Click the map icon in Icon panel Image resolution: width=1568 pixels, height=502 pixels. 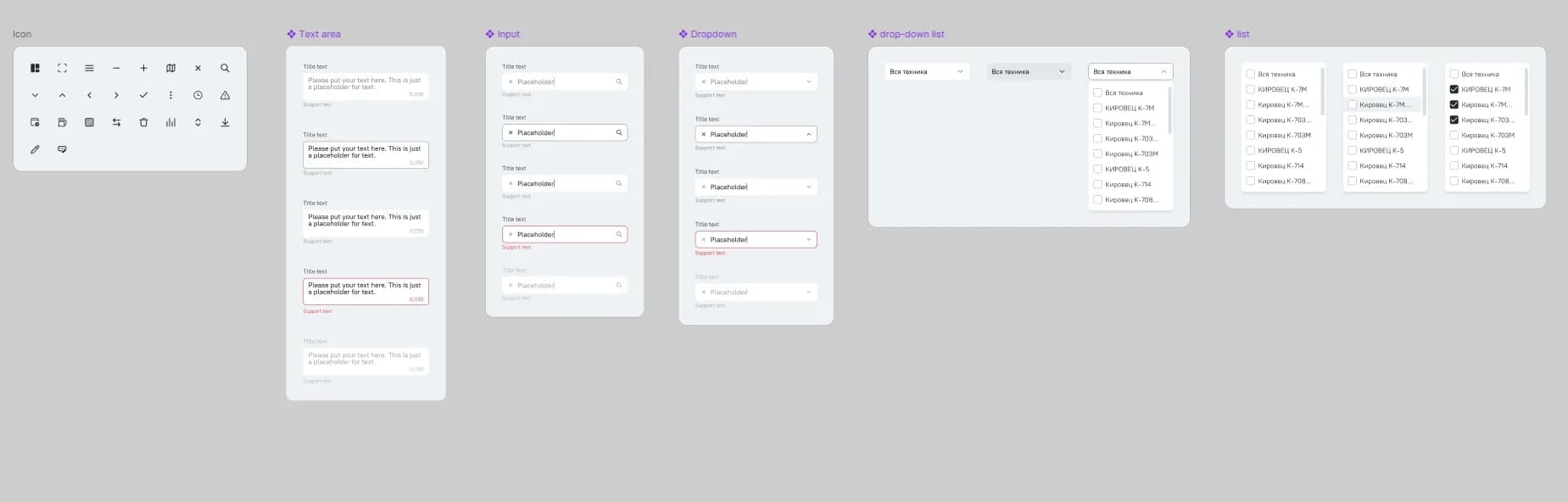(x=170, y=68)
